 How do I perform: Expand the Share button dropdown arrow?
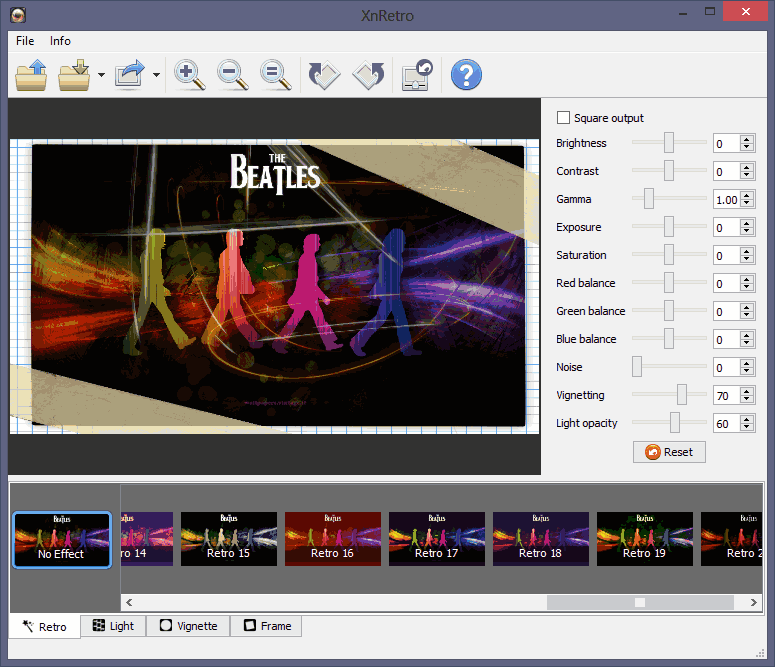tap(156, 76)
